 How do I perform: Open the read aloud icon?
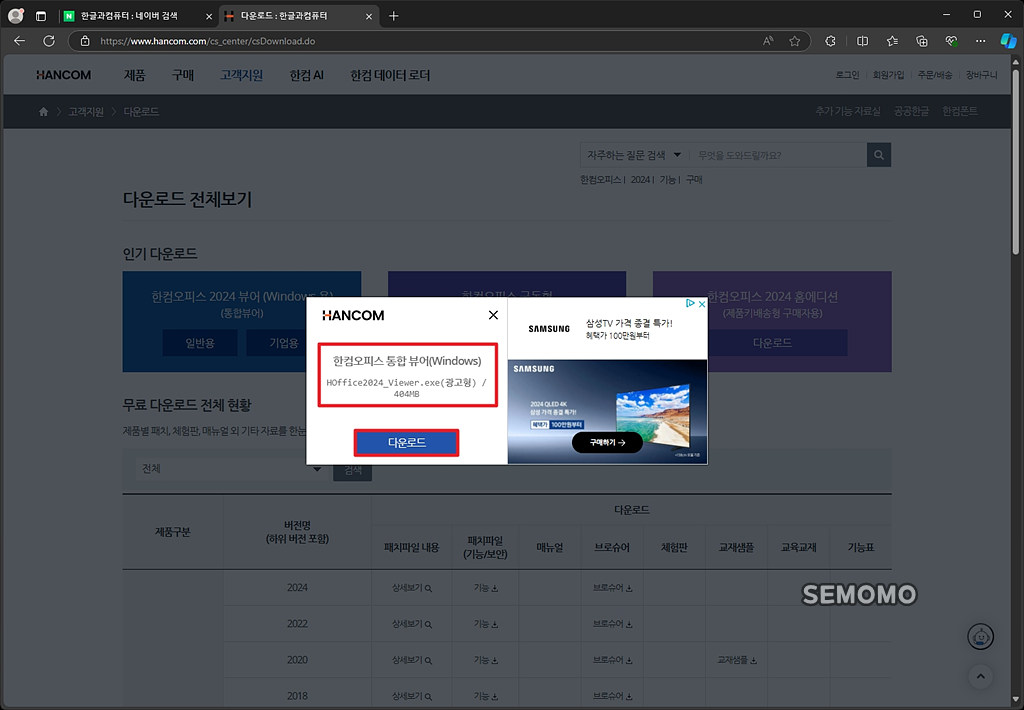click(768, 41)
